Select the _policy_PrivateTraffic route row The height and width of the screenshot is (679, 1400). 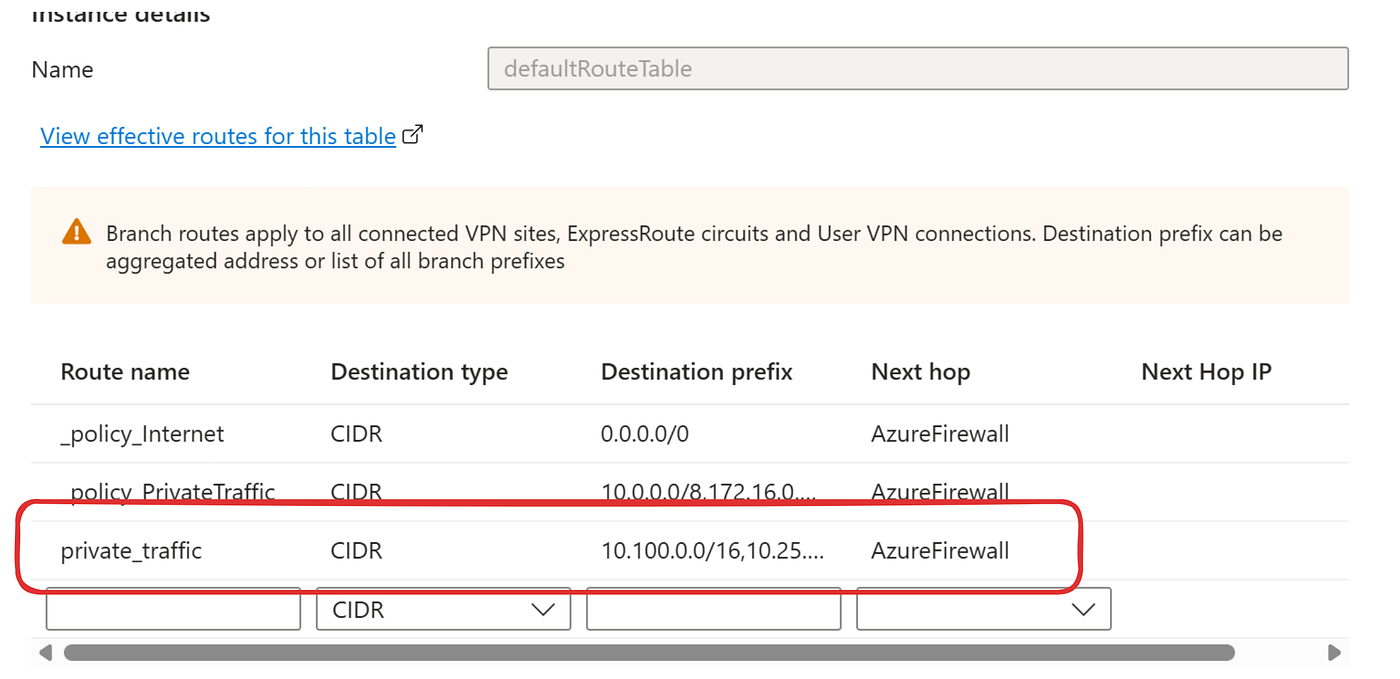(x=690, y=491)
